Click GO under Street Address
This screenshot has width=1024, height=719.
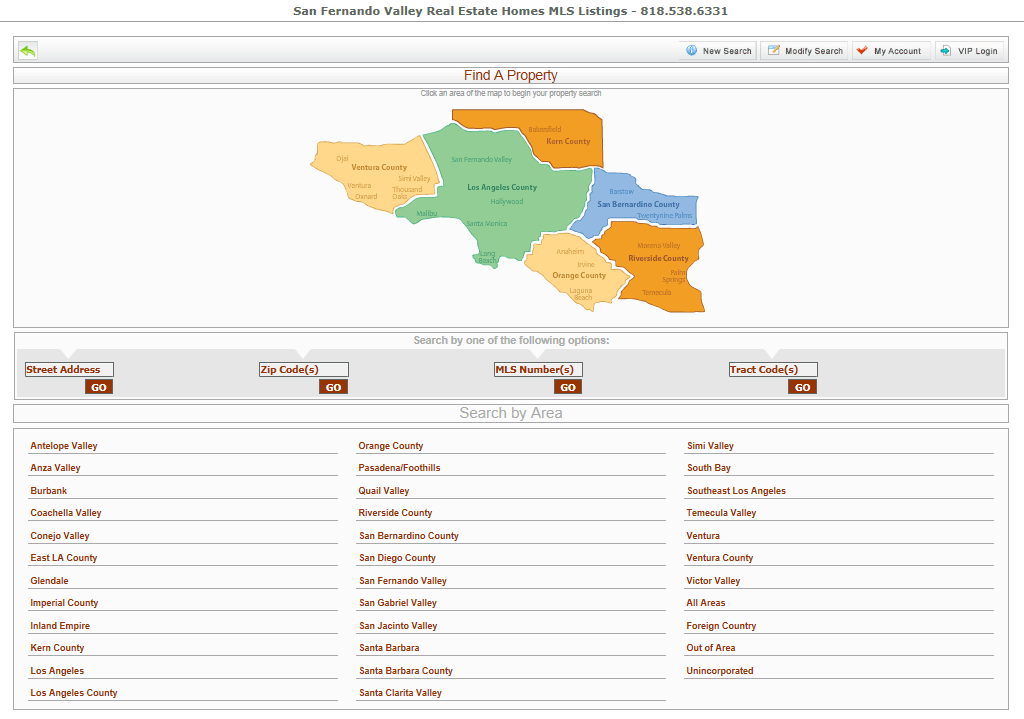(x=98, y=386)
